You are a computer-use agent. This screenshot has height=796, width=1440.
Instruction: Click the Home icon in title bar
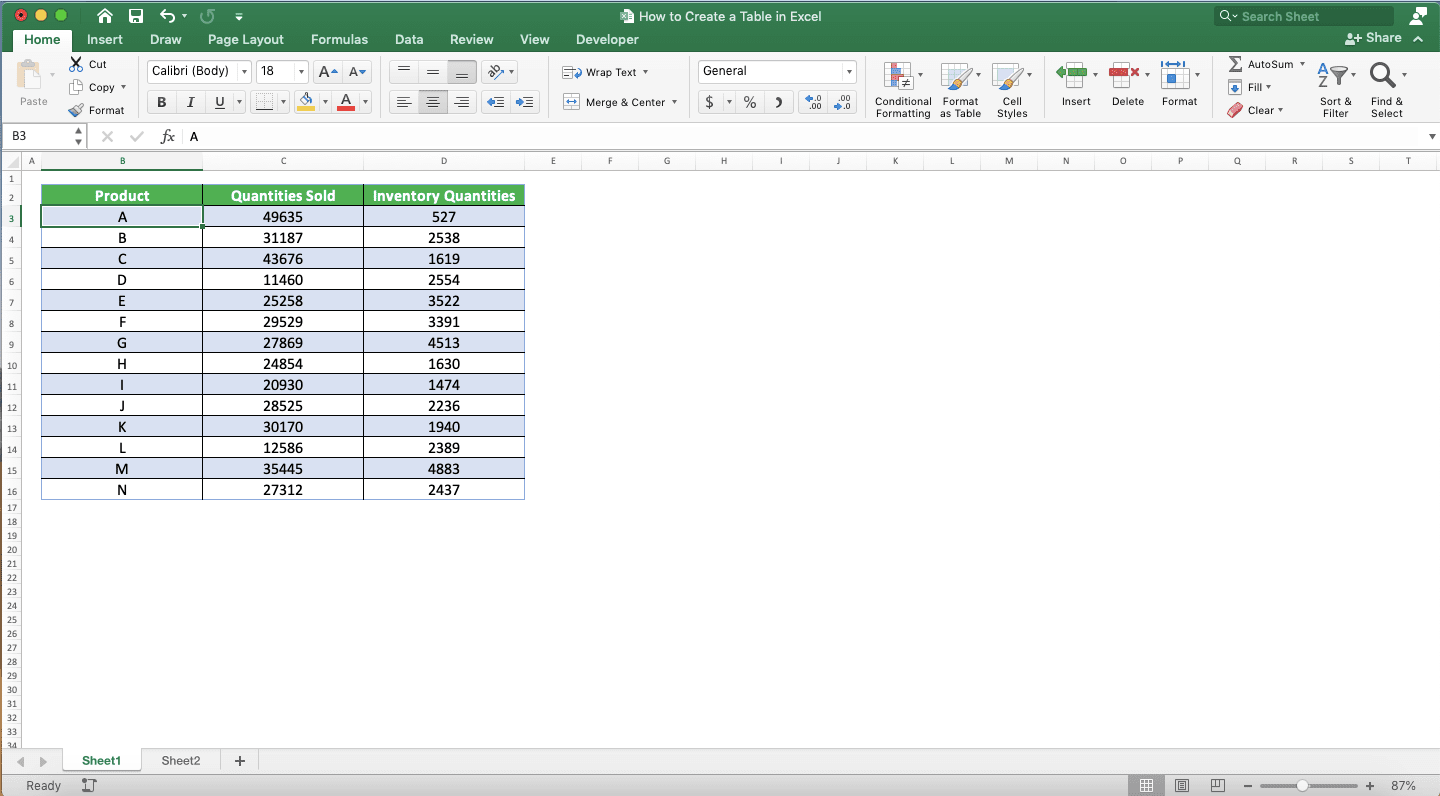(105, 16)
